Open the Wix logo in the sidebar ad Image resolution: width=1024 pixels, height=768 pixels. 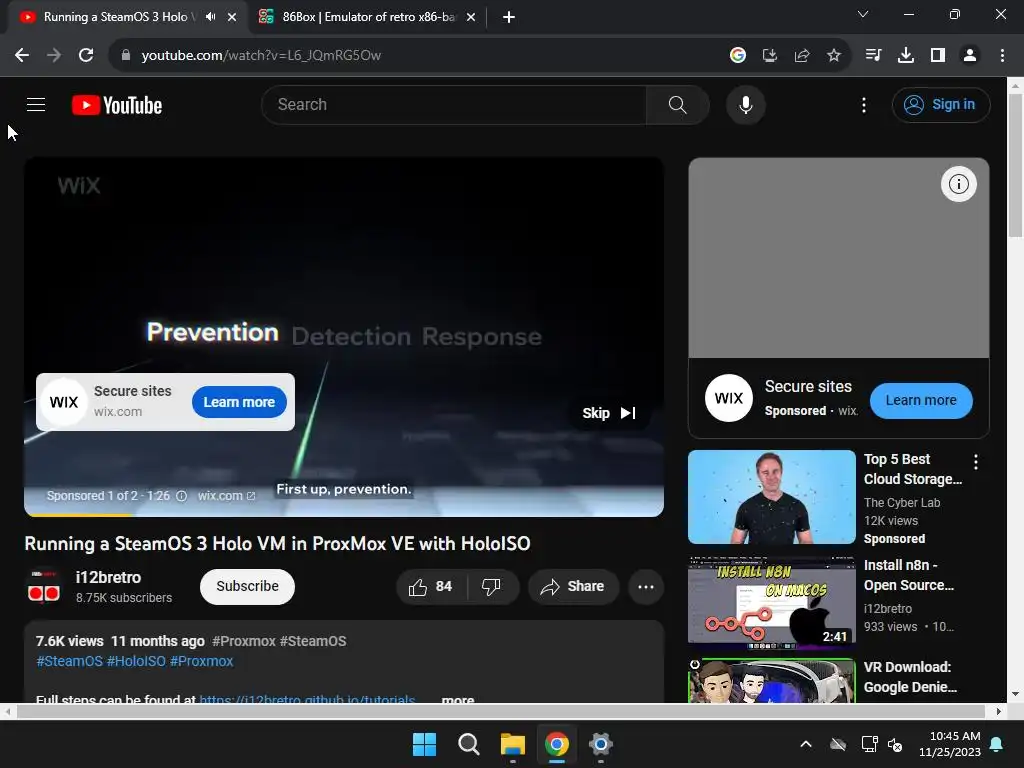(729, 398)
